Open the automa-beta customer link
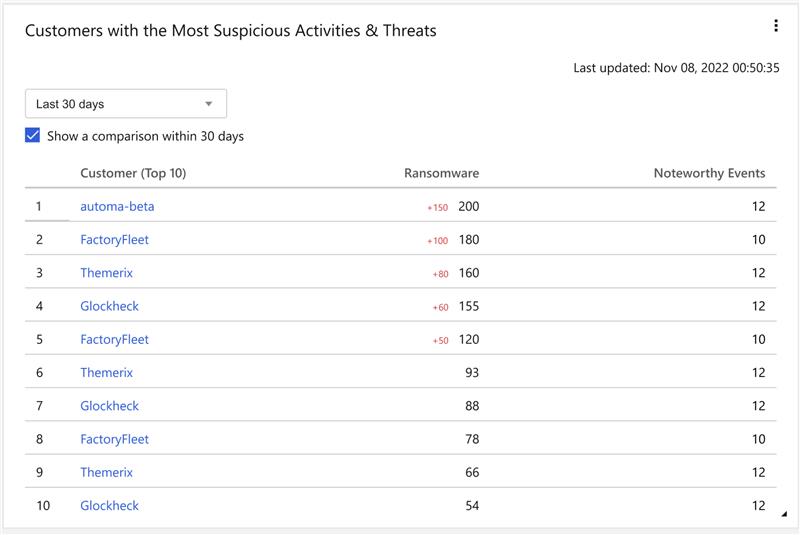 [x=117, y=206]
